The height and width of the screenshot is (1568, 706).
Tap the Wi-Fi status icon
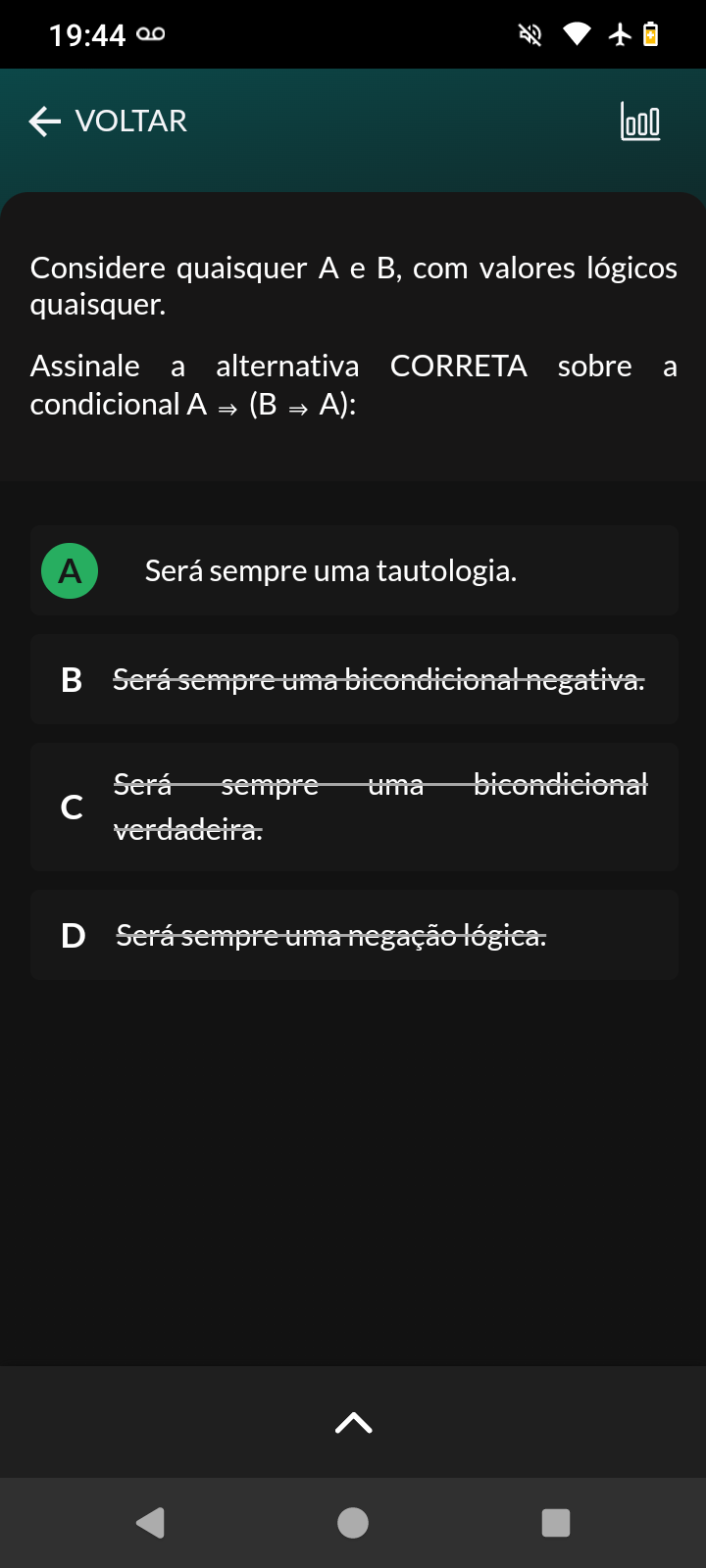click(577, 35)
